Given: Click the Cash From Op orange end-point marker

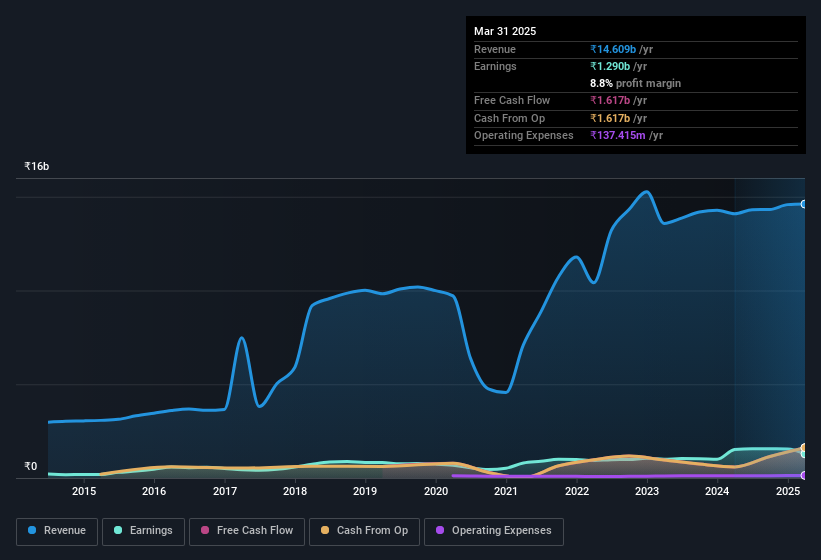Looking at the screenshot, I should [804, 447].
